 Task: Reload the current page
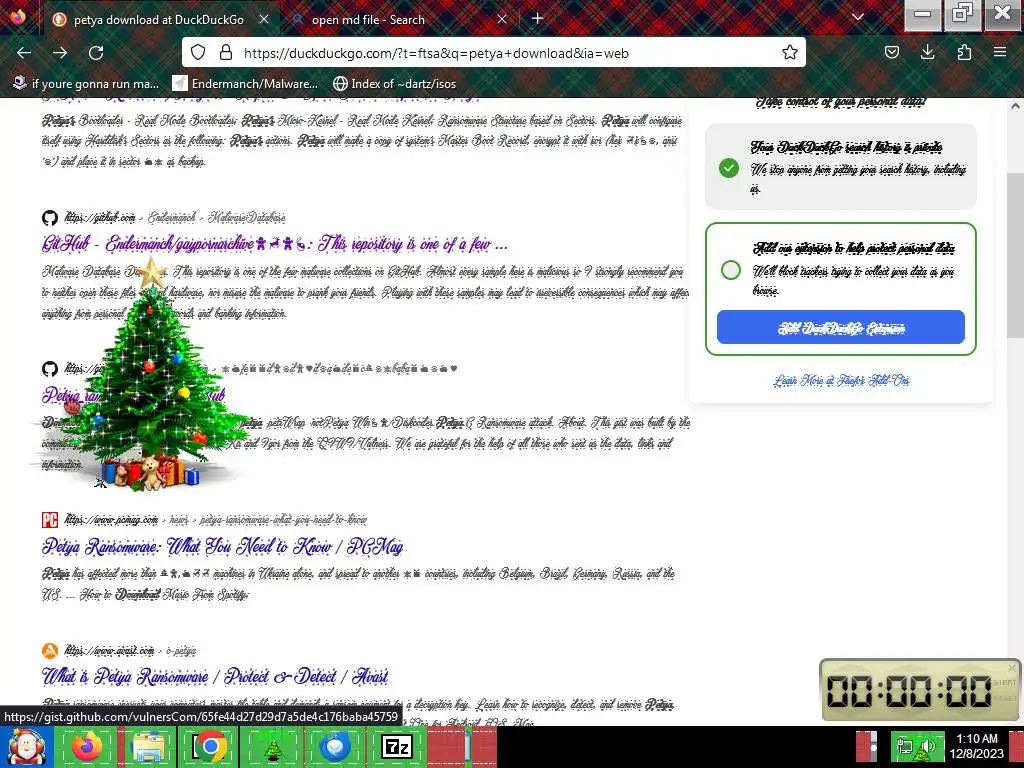96,53
